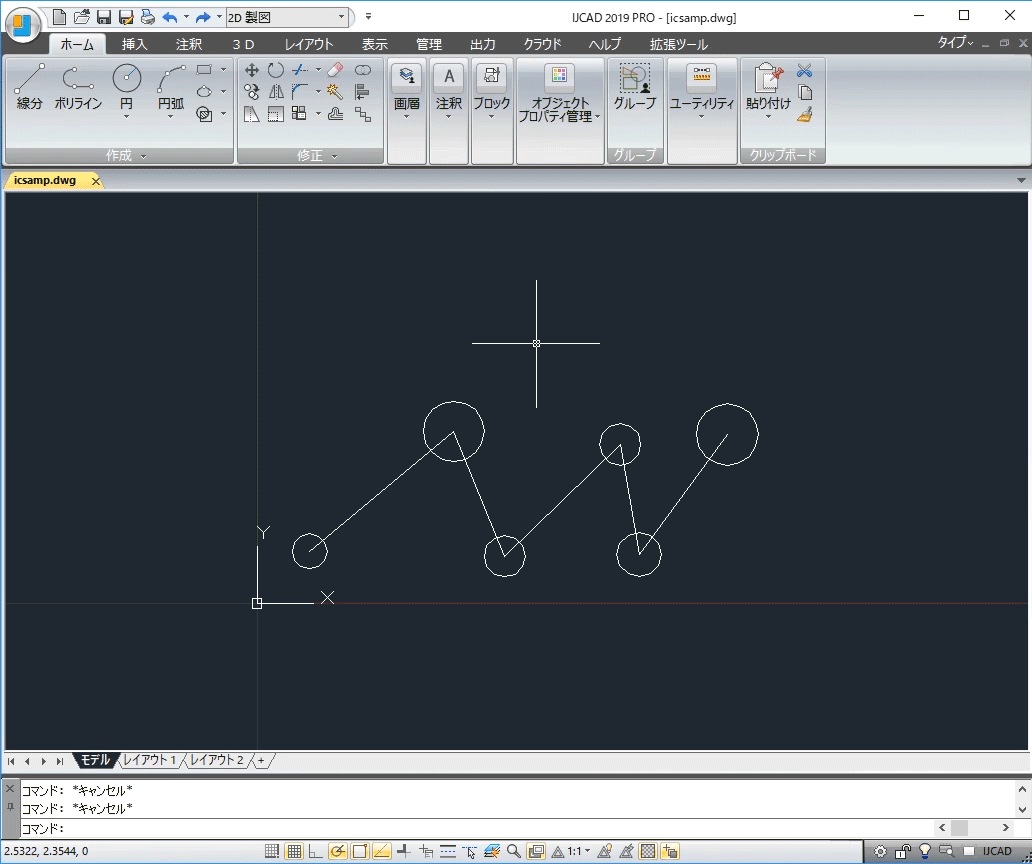Select the Copy objects tool

click(x=251, y=91)
